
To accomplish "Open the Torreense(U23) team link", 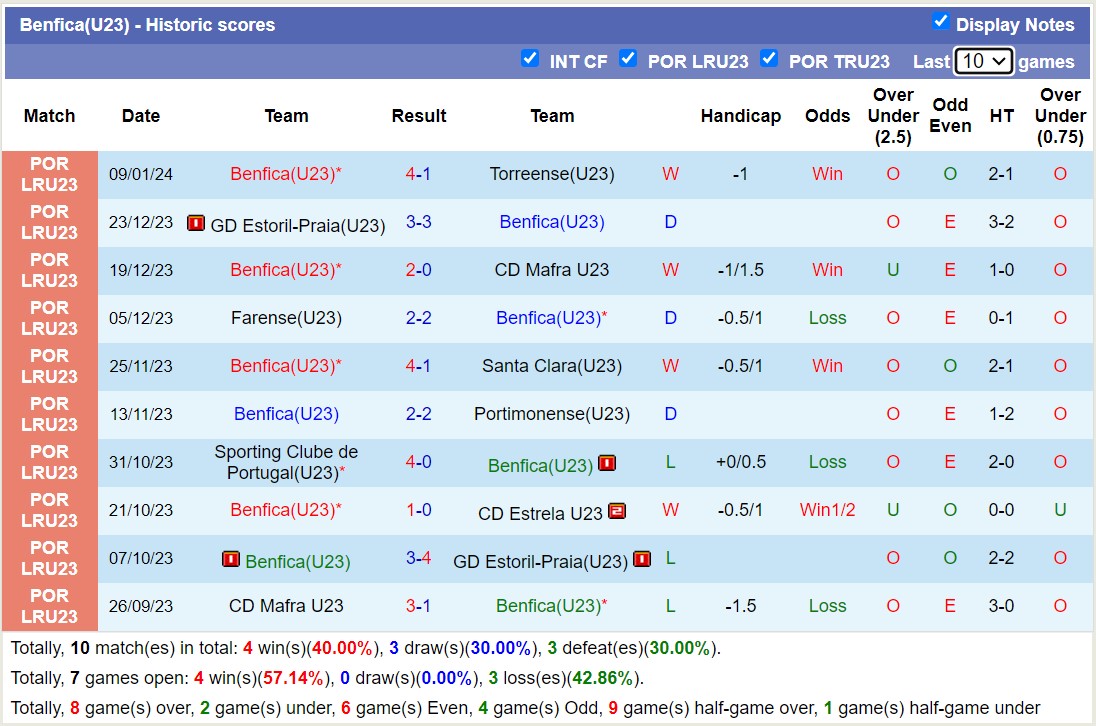I will pyautogui.click(x=552, y=174).
